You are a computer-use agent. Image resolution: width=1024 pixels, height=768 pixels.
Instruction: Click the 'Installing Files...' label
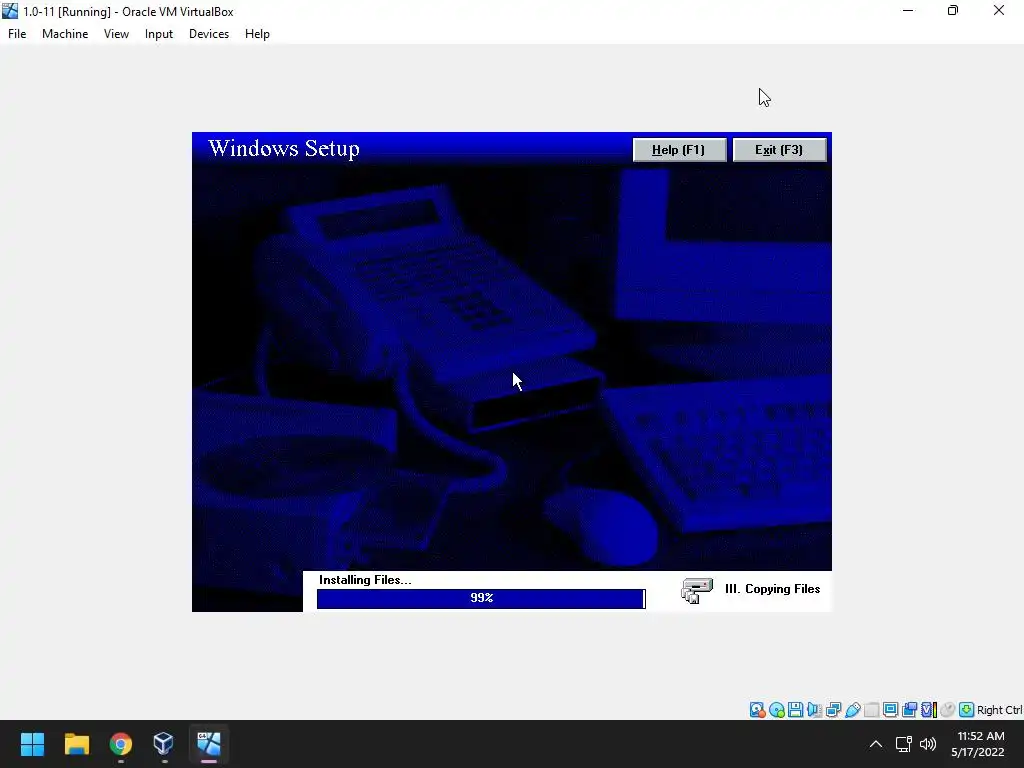[x=365, y=580]
